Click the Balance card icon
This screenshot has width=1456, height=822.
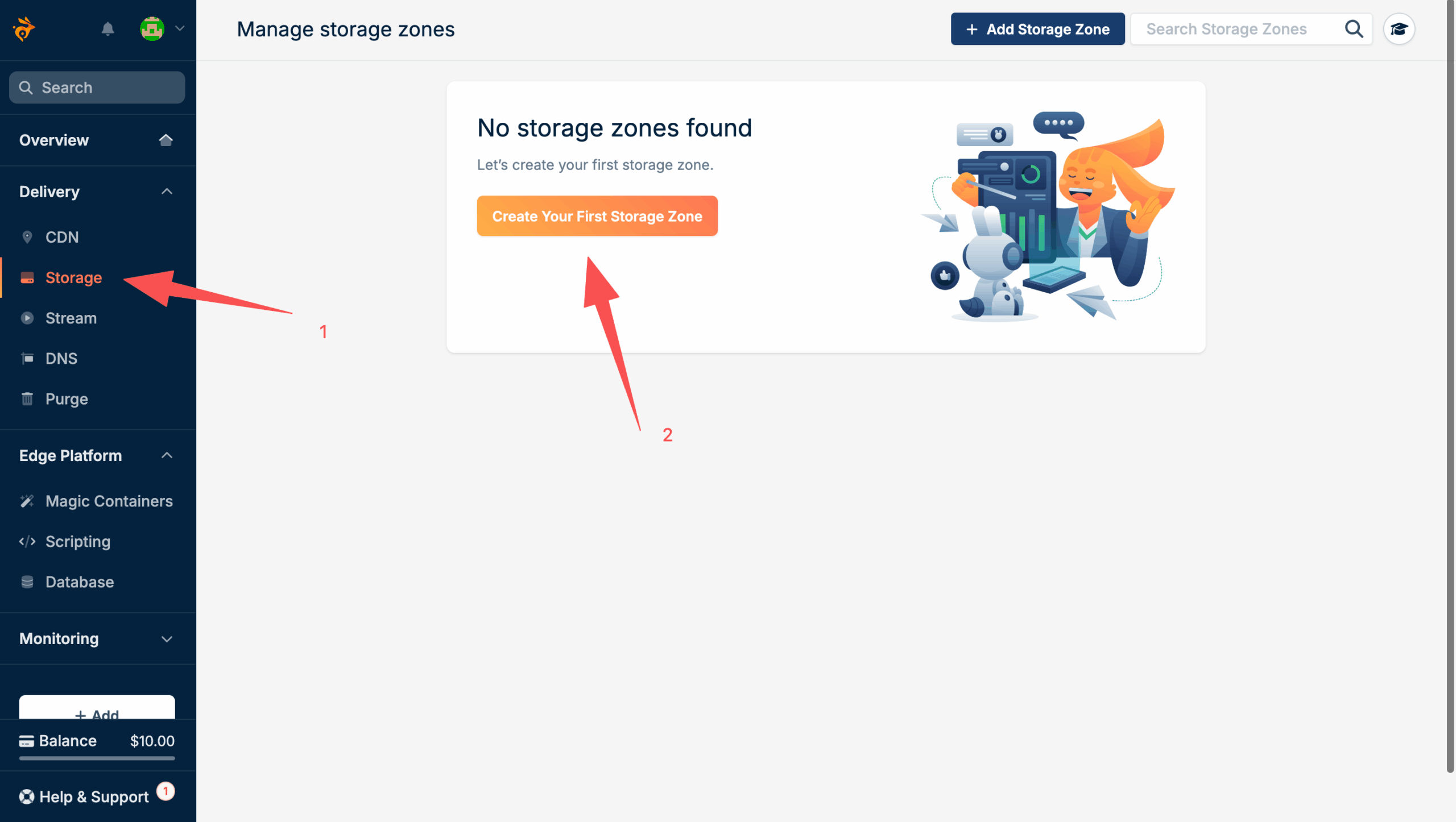point(27,741)
